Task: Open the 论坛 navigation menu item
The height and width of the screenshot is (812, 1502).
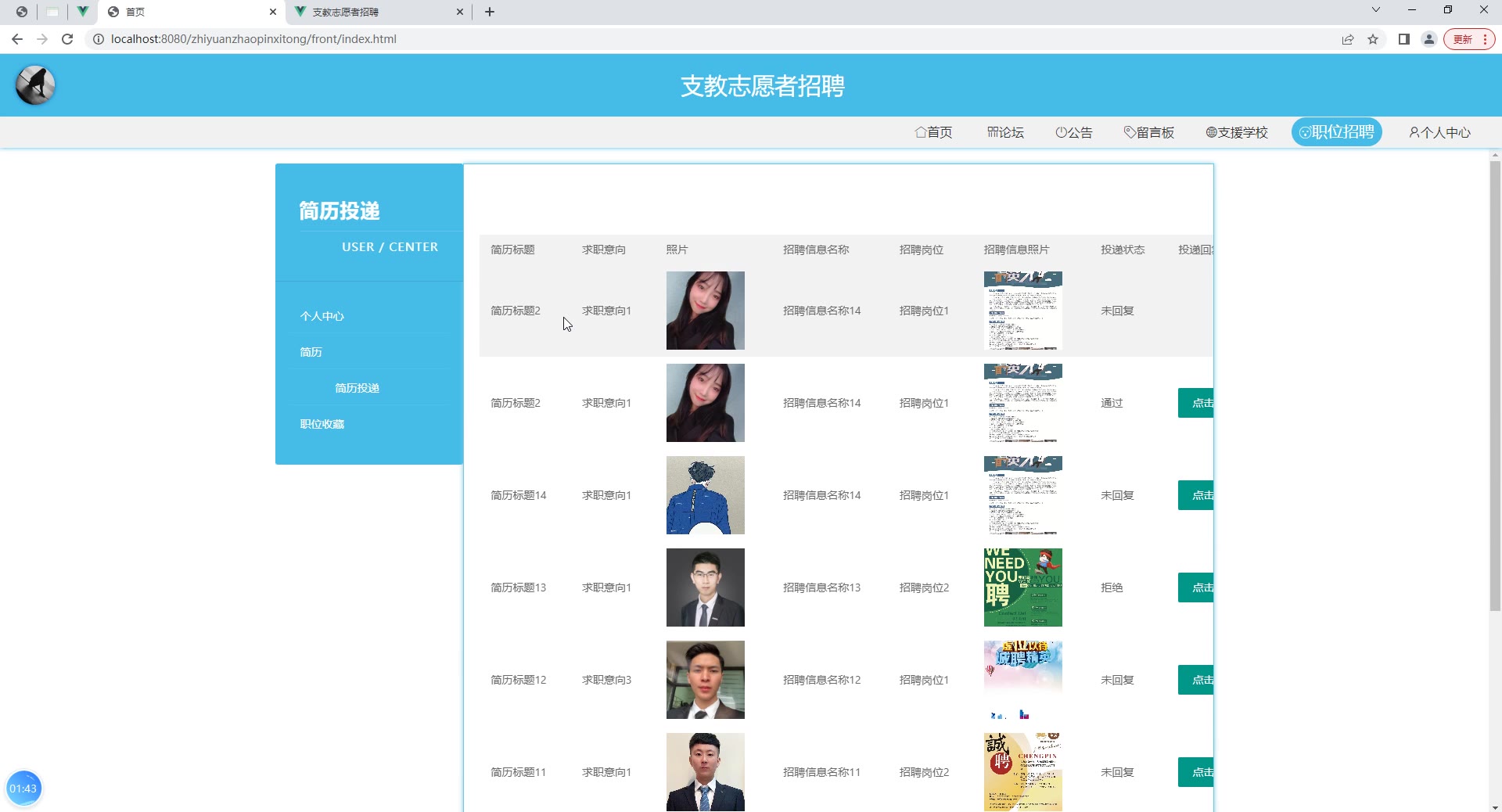Action: pos(1005,132)
